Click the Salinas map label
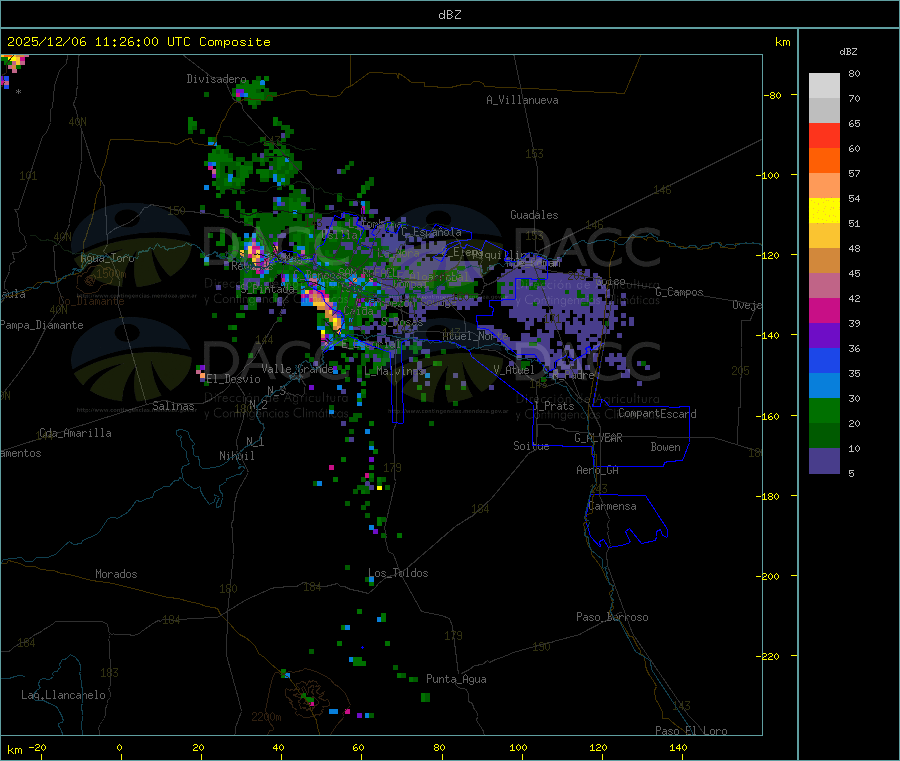Screen dimensions: 900x761 173,406
